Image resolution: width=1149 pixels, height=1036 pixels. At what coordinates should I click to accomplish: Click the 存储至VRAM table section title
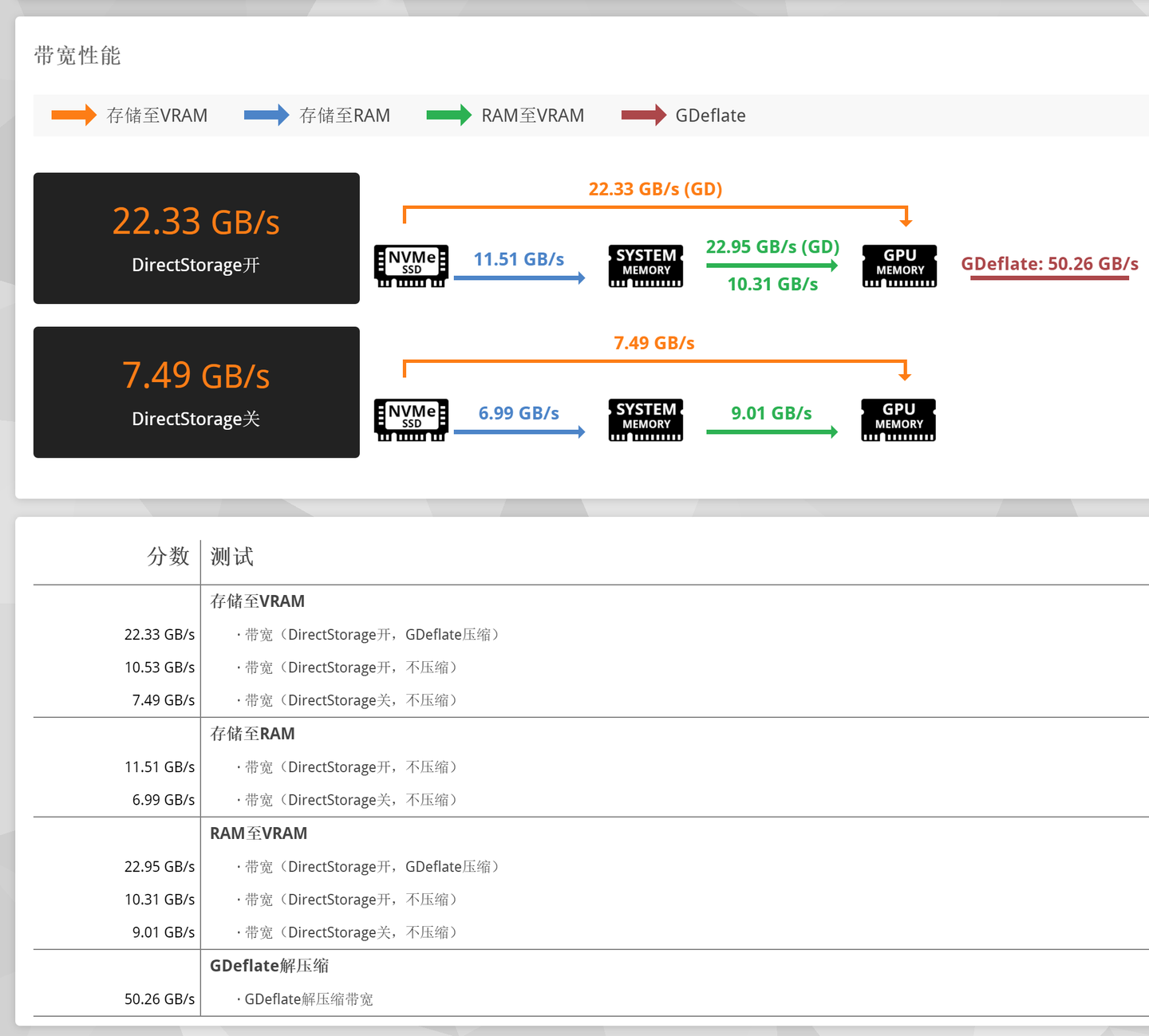[x=258, y=601]
